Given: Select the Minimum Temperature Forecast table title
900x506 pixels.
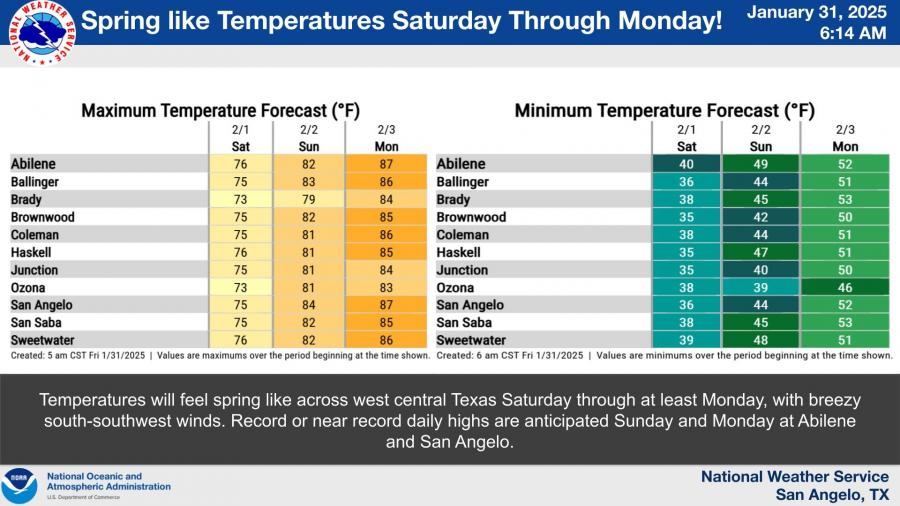Looking at the screenshot, I should click(x=664, y=110).
